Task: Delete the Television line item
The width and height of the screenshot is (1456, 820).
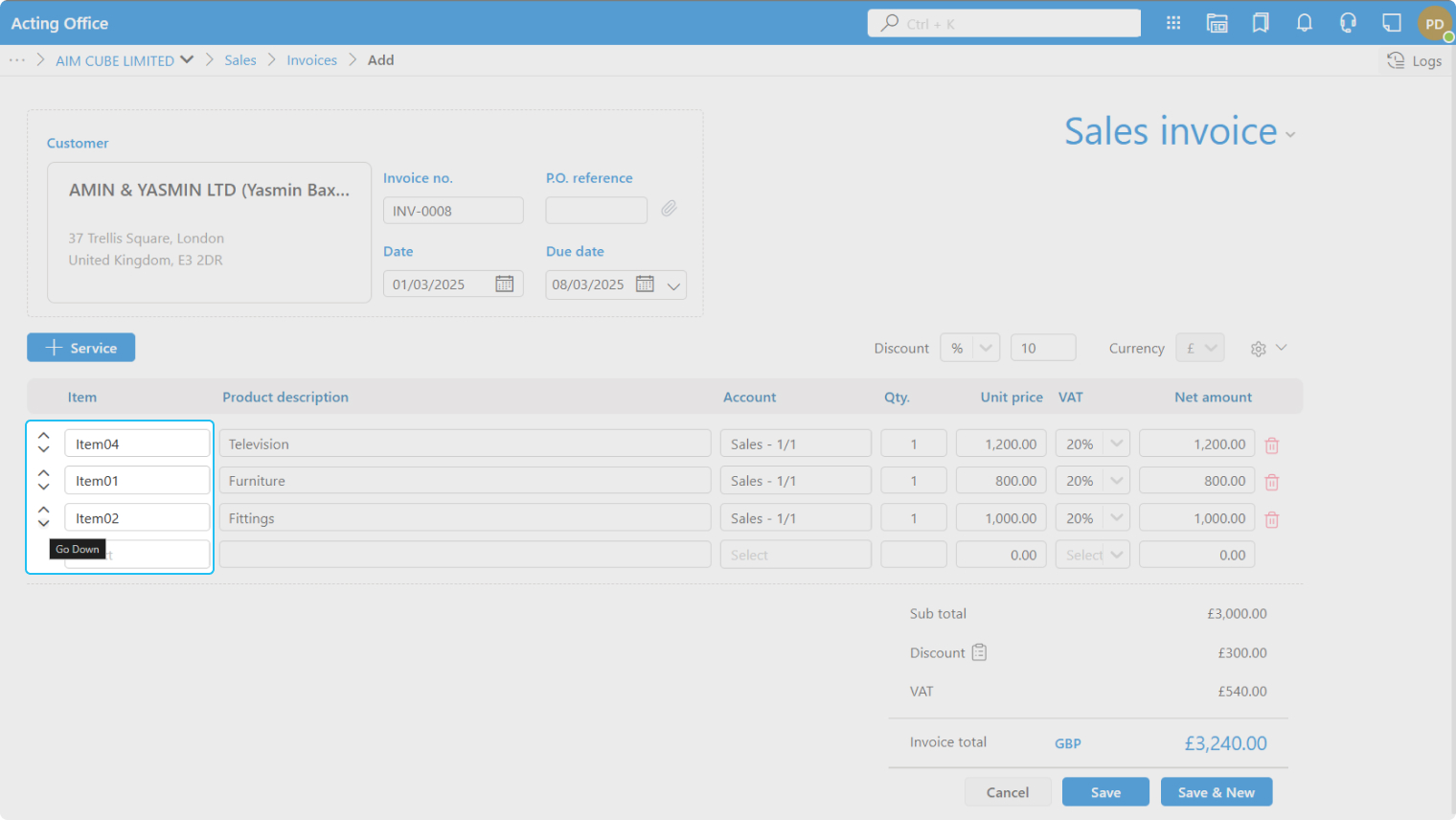Action: click(1272, 445)
